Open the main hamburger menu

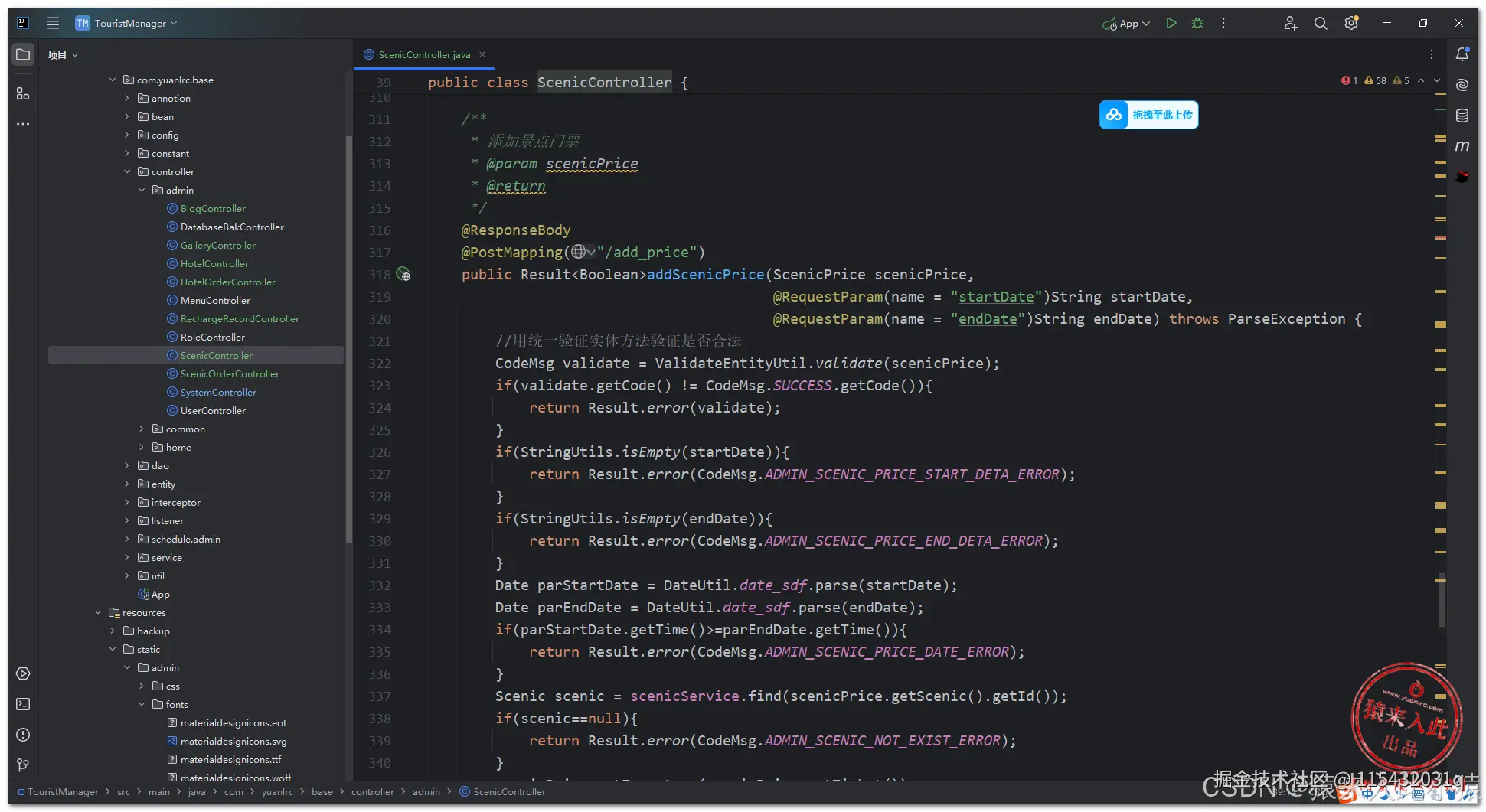coord(53,23)
